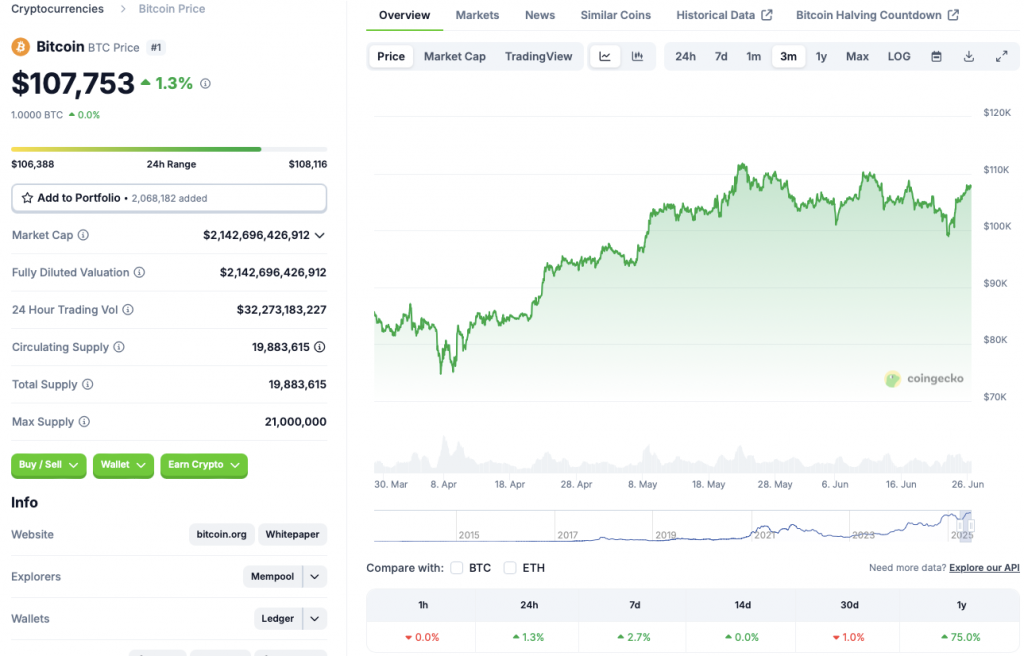Expand the chart to fullscreen

point(1001,56)
